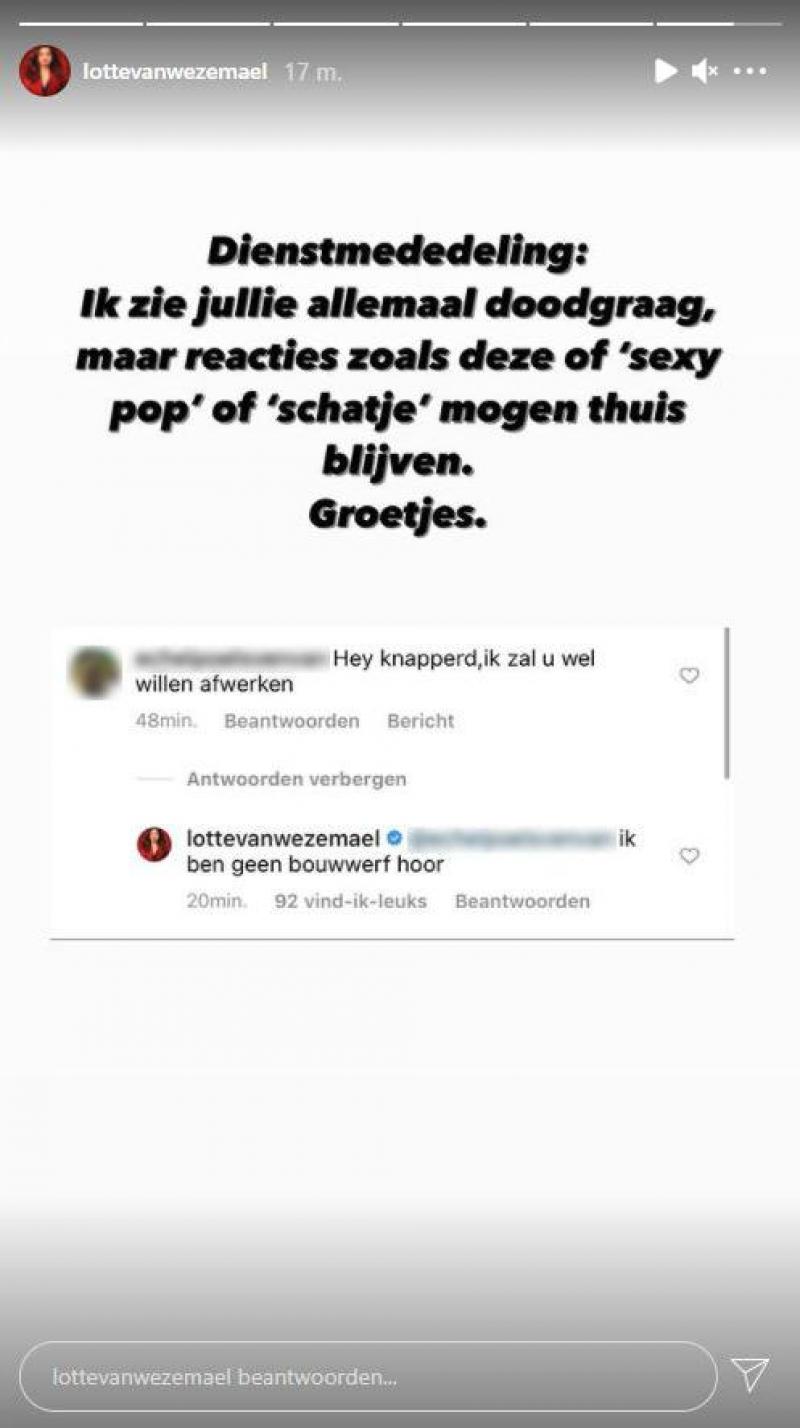Open lottevanwezemael's story profile picture

pyautogui.click(x=44, y=71)
